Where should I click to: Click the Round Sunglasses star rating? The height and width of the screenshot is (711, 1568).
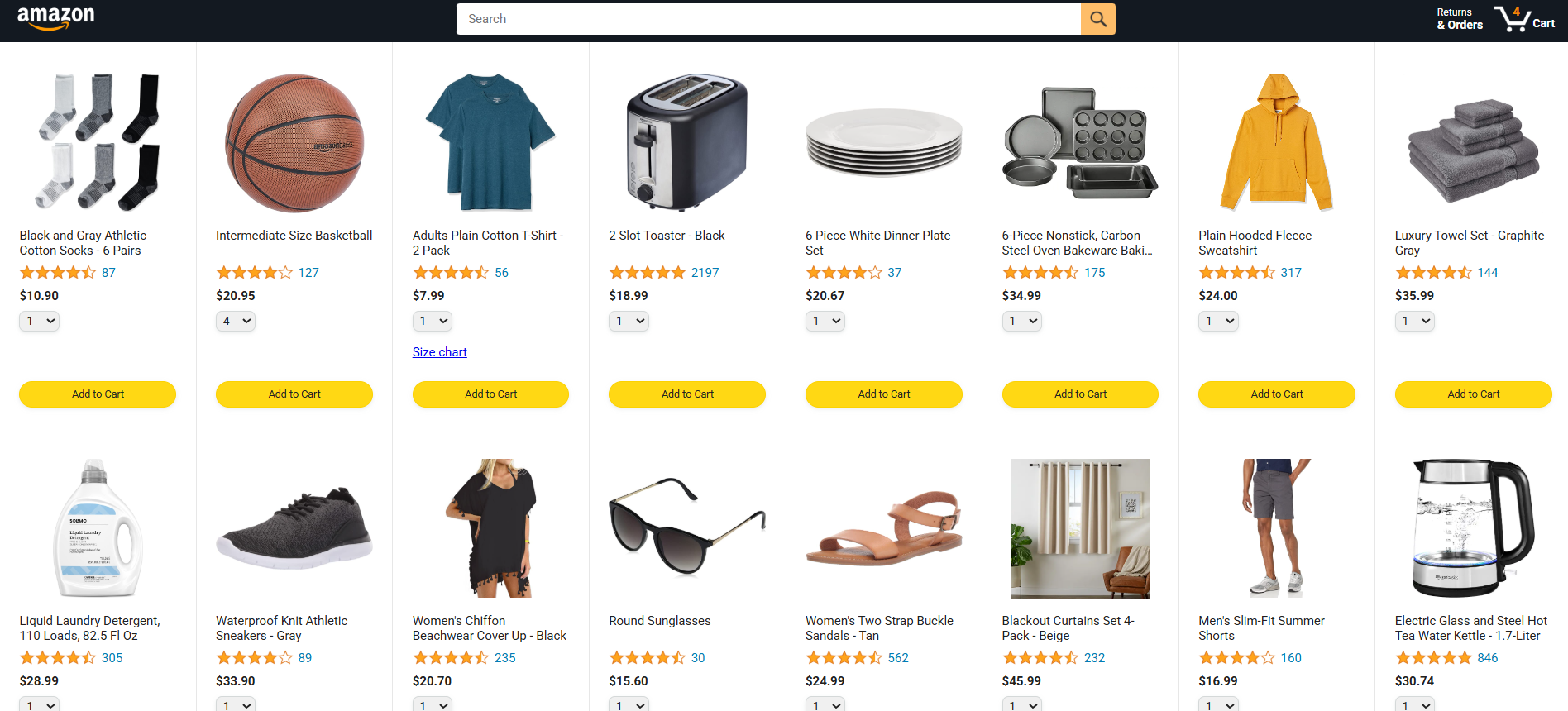coord(647,658)
